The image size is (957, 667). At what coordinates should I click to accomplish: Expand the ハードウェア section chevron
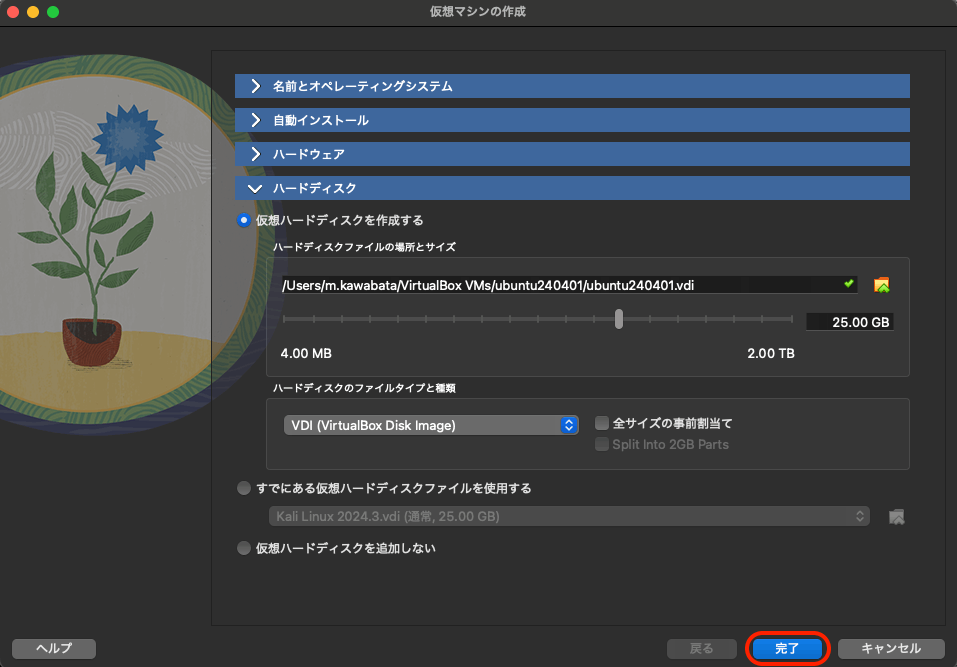click(255, 154)
